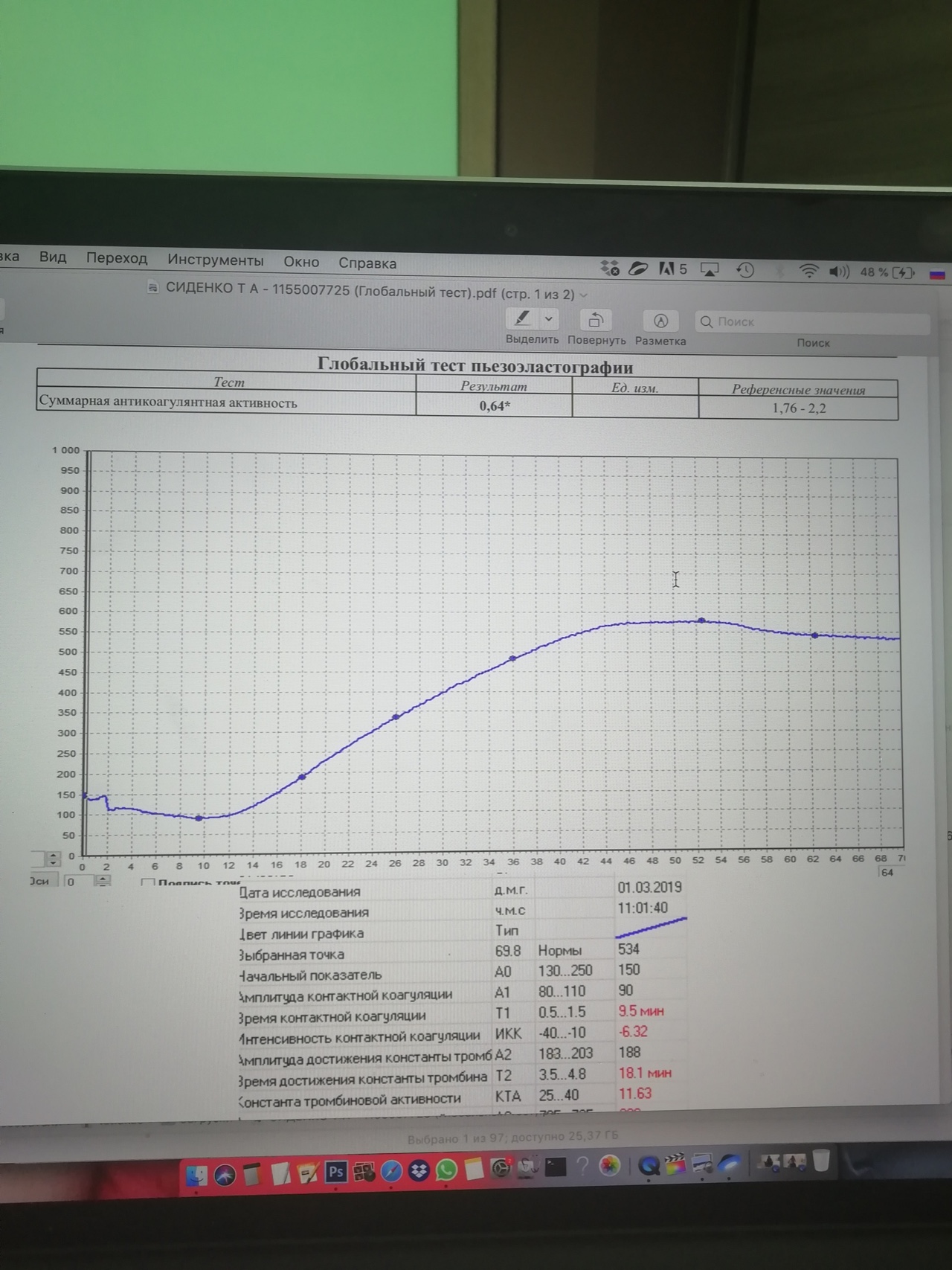
Task: Show the Разметка markup toolbar
Action: tap(660, 321)
